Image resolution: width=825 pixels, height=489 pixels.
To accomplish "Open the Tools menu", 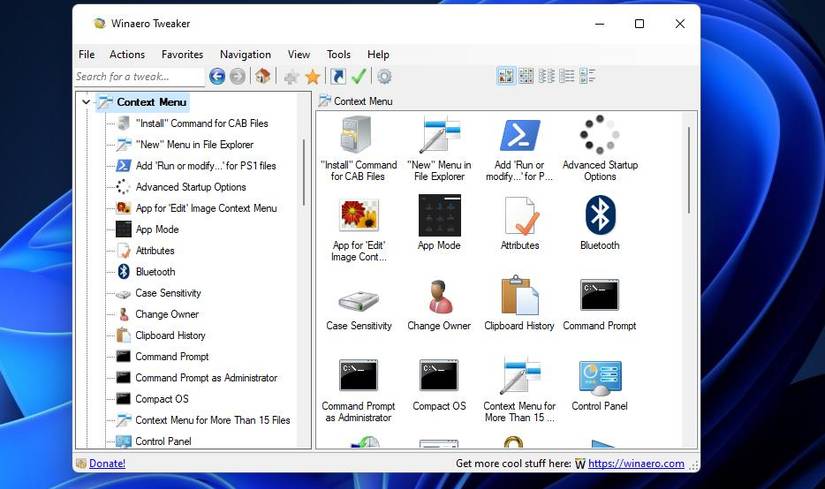I will tap(338, 54).
